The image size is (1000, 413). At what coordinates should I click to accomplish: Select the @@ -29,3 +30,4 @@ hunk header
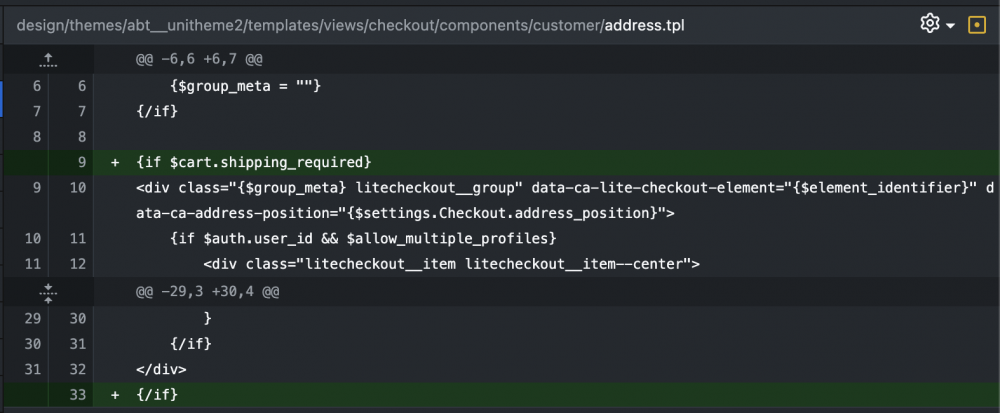208,292
